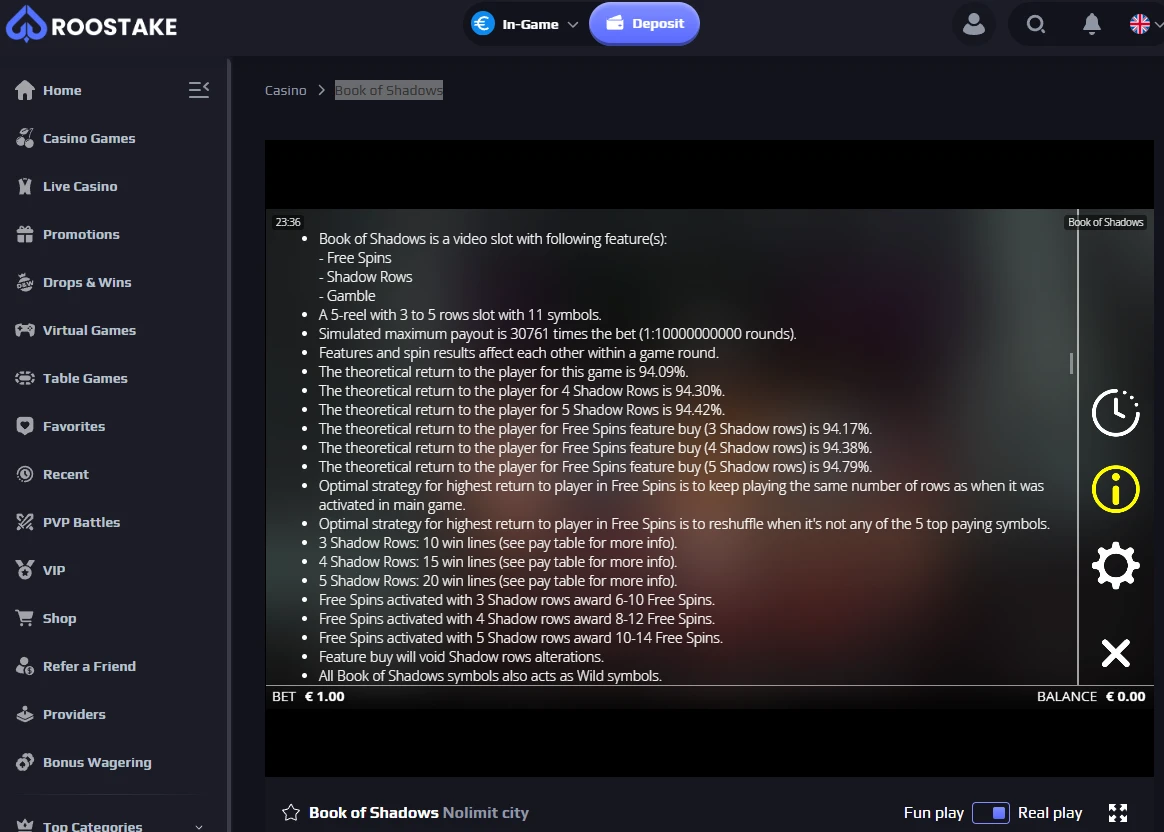Image resolution: width=1164 pixels, height=832 pixels.
Task: Click the Live Casino icon
Action: (x=24, y=186)
